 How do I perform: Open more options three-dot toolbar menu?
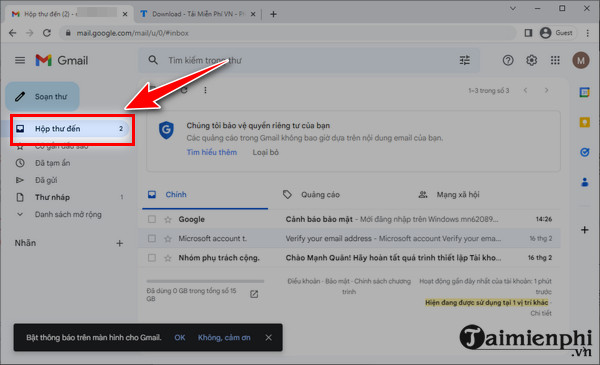pyautogui.click(x=205, y=90)
